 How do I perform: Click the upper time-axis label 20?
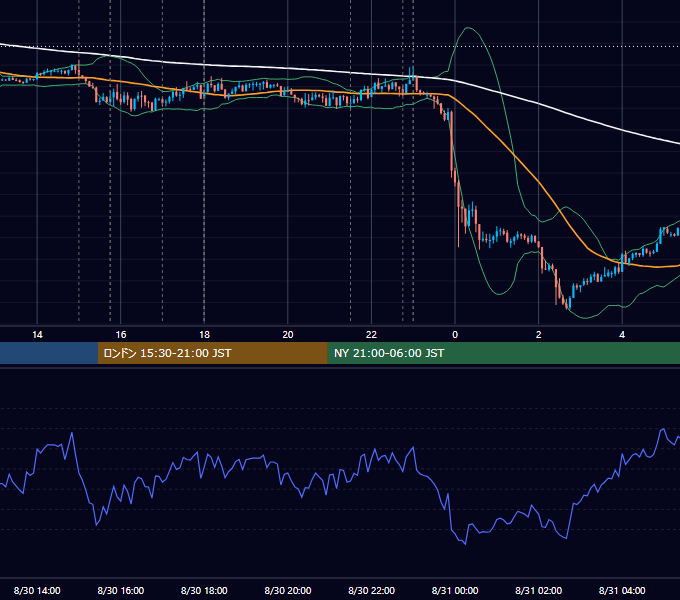click(x=288, y=335)
